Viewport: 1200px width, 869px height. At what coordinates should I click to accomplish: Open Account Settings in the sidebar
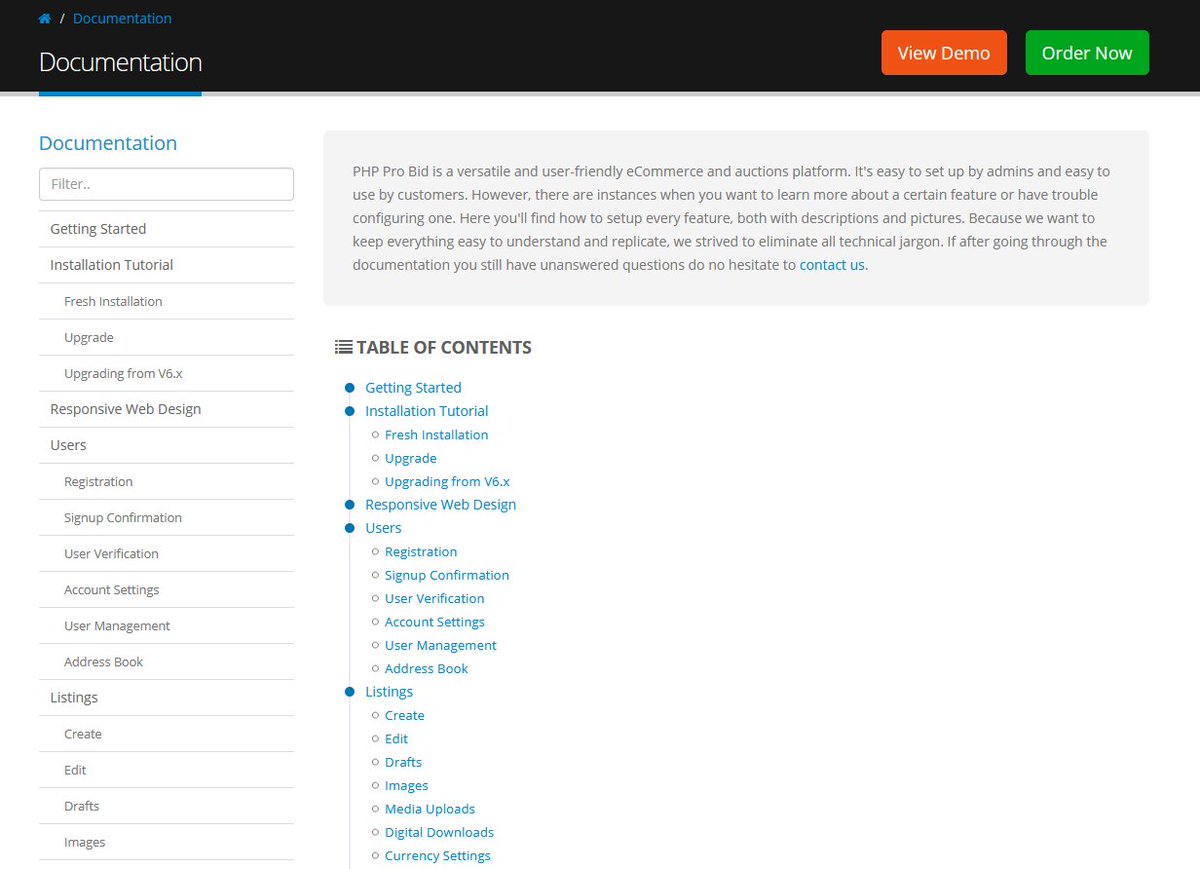coord(166,589)
